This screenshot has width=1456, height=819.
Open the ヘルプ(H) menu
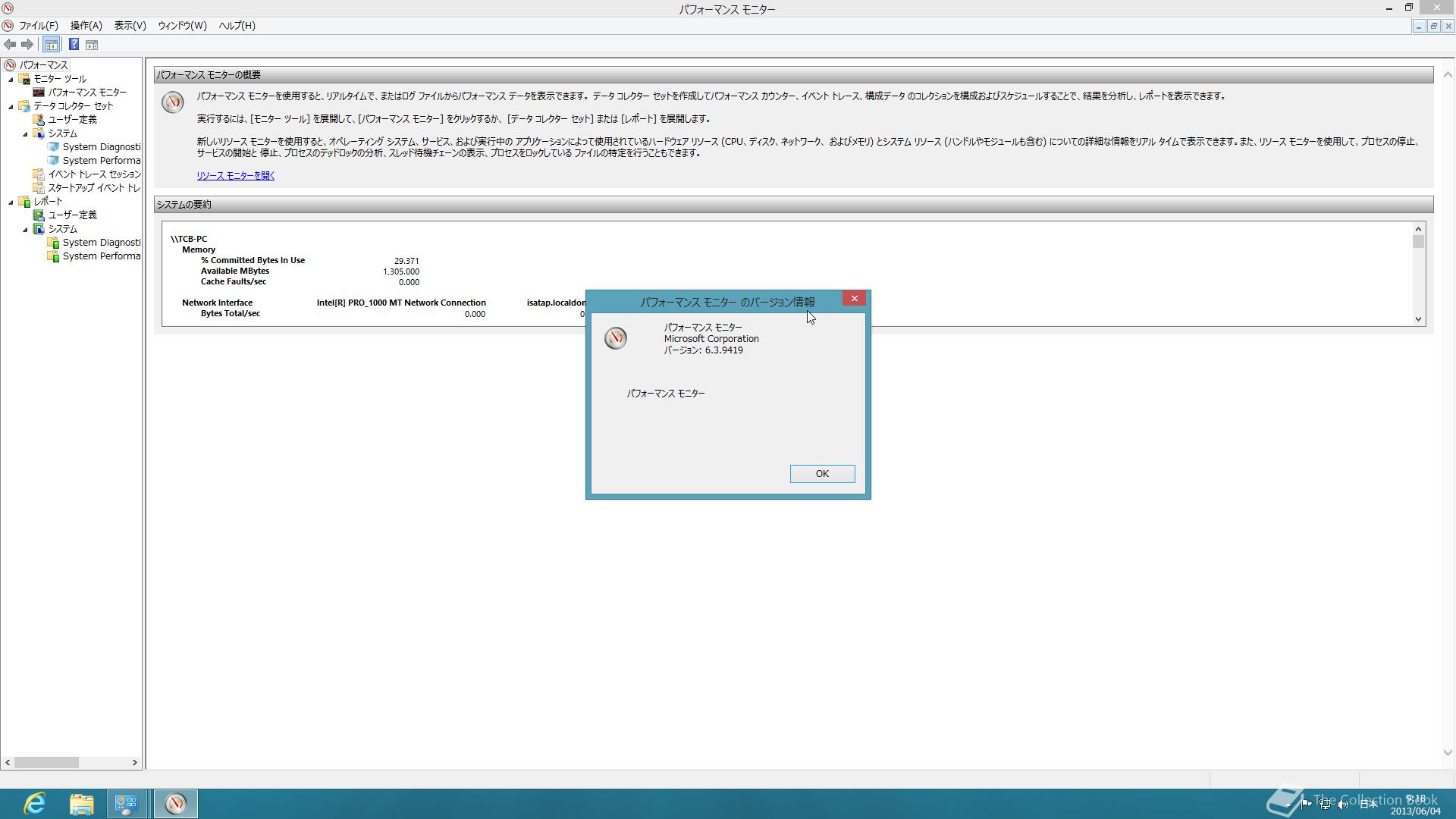[237, 26]
